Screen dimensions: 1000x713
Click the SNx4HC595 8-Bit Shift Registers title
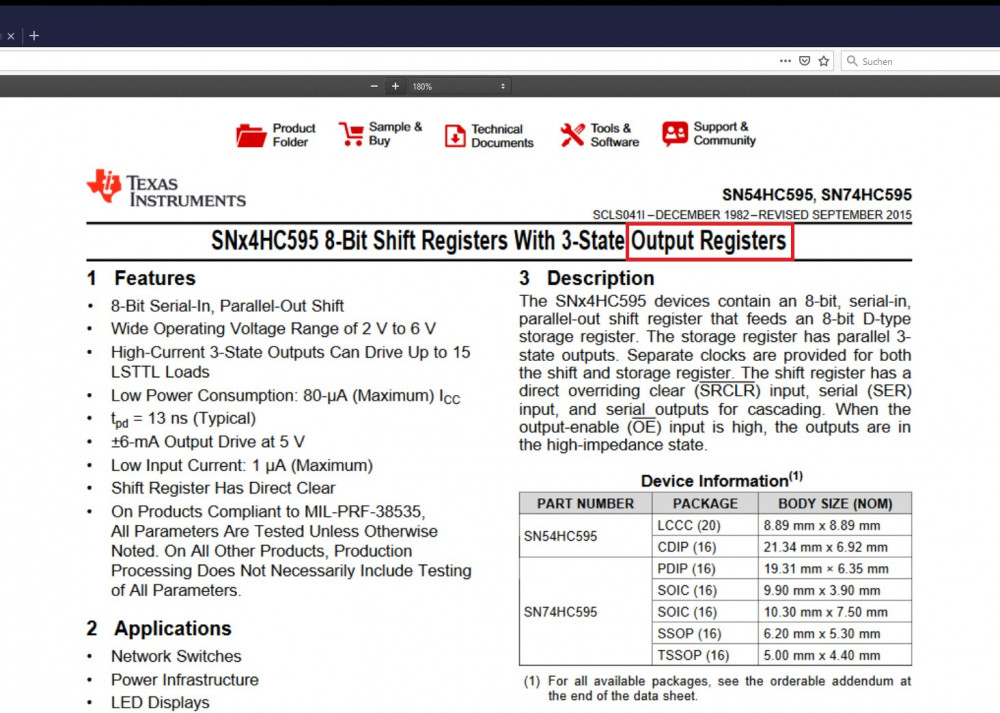(x=499, y=241)
